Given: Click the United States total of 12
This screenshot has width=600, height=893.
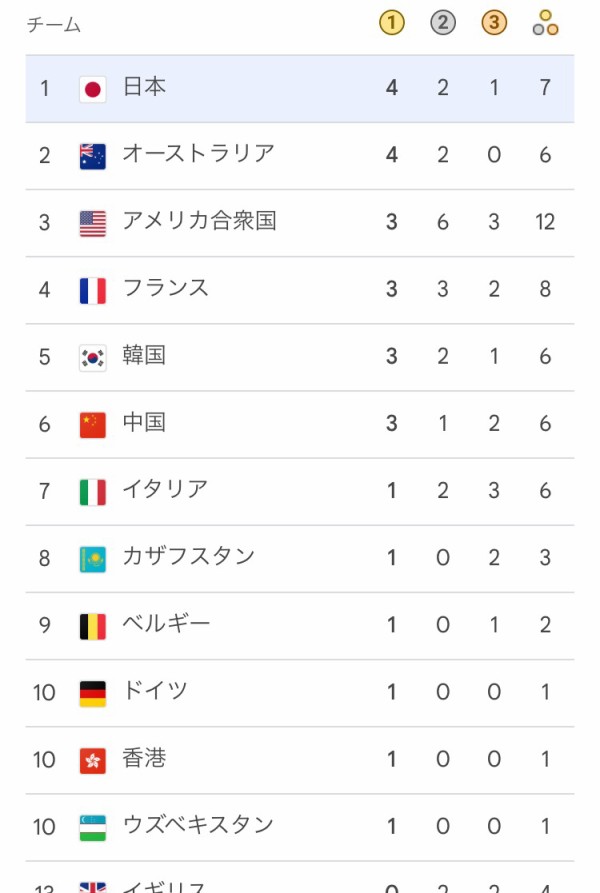Looking at the screenshot, I should click(x=545, y=222).
